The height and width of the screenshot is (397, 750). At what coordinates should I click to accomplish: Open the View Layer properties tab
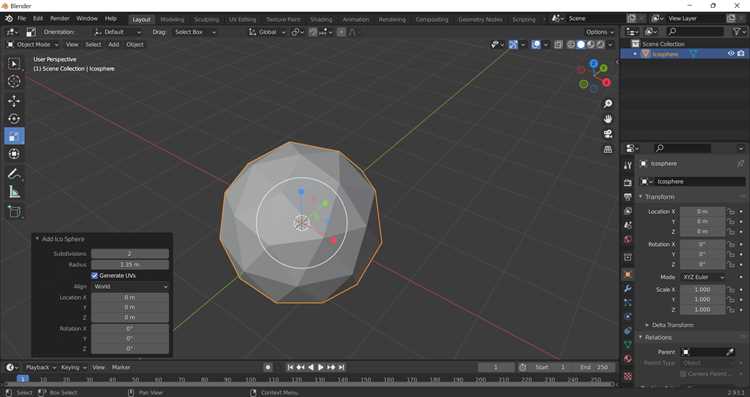(628, 211)
